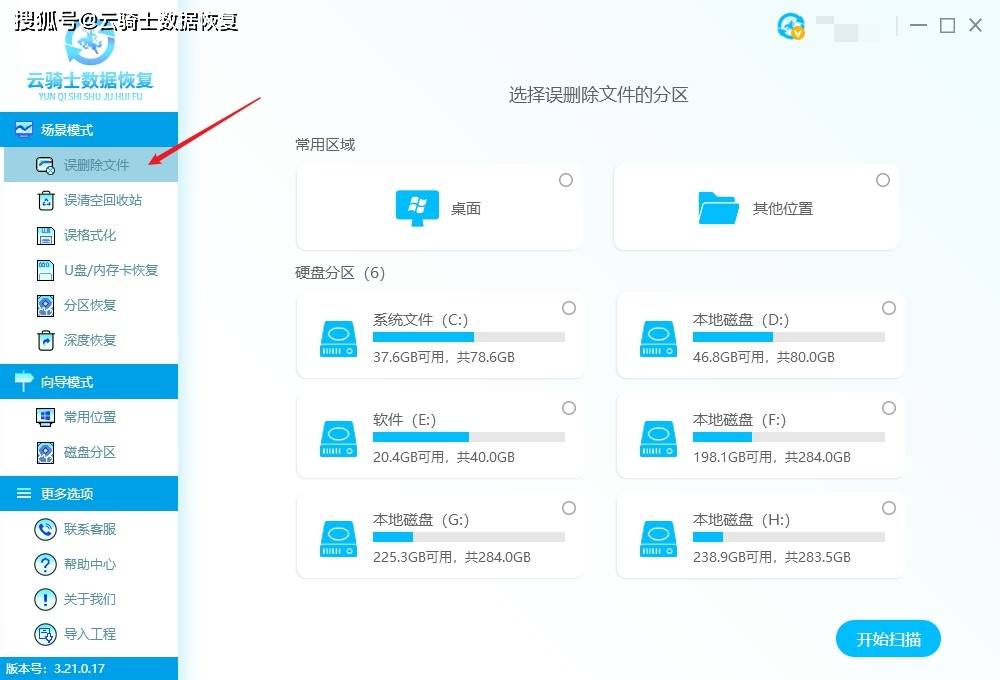Open the 误删除文件 menu item

click(91, 165)
